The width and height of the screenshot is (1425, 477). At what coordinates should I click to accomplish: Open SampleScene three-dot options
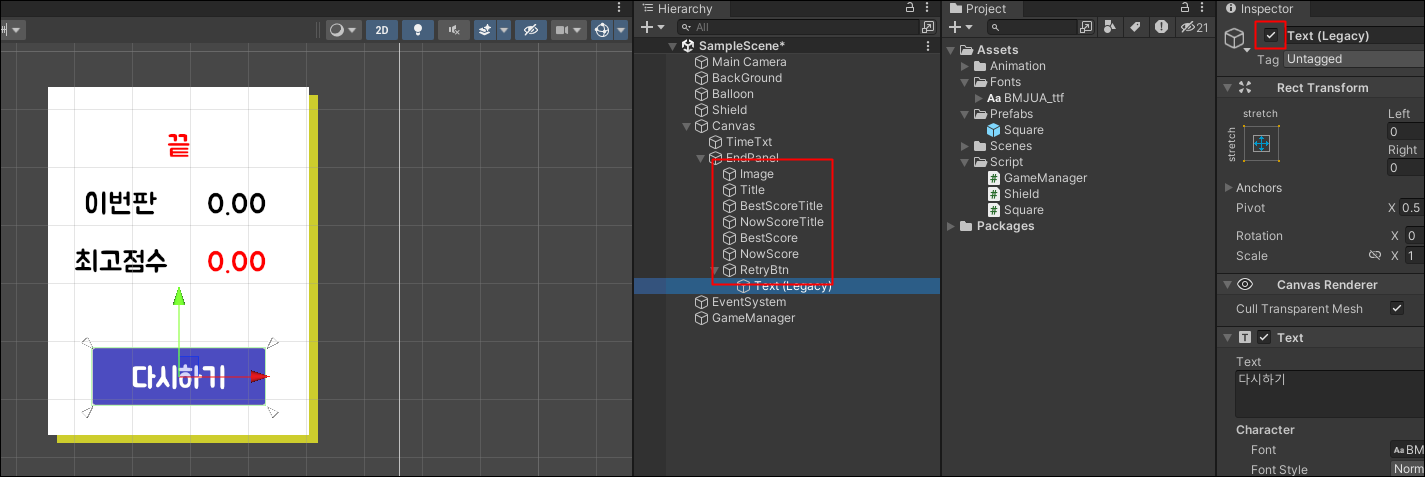[x=928, y=46]
